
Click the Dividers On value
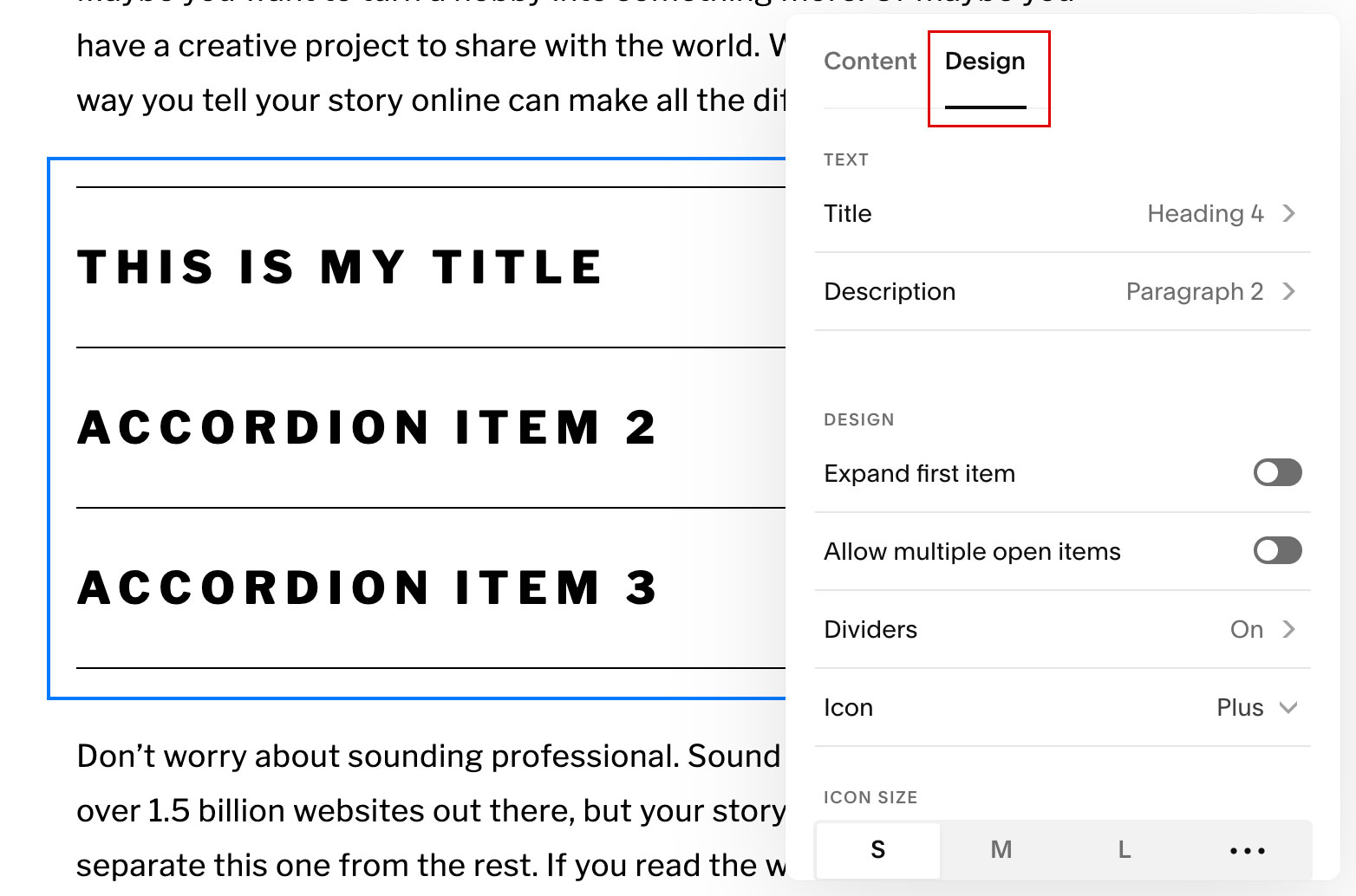pyautogui.click(x=1247, y=629)
